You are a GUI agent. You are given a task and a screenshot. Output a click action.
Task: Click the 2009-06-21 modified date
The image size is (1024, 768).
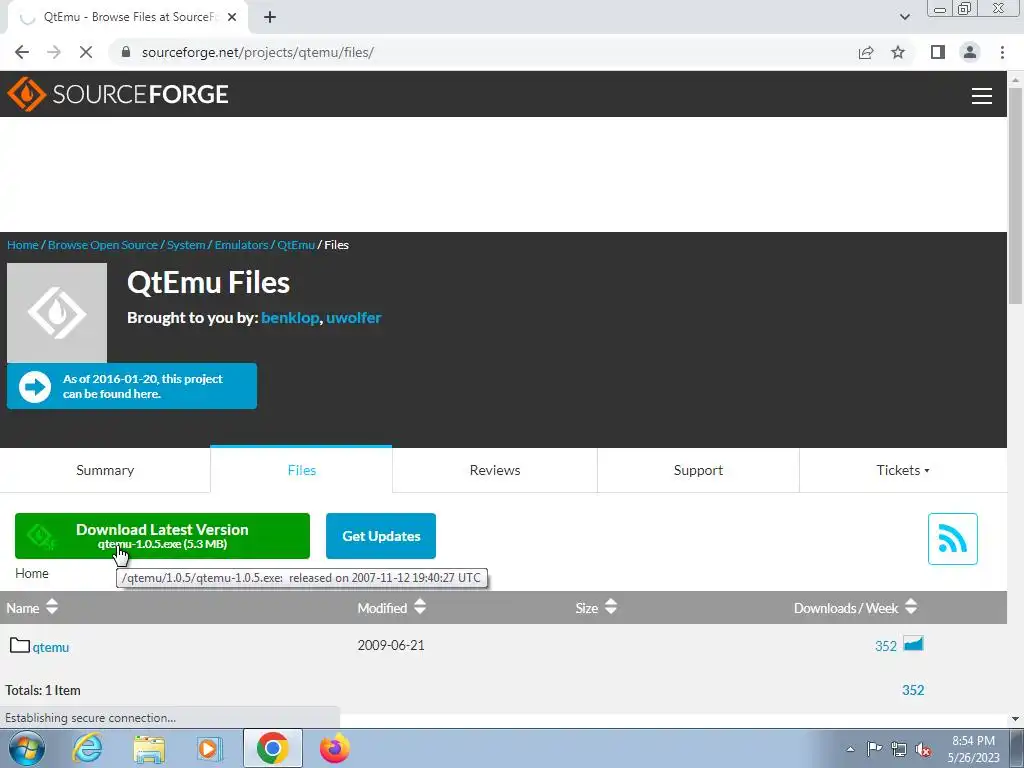point(391,645)
